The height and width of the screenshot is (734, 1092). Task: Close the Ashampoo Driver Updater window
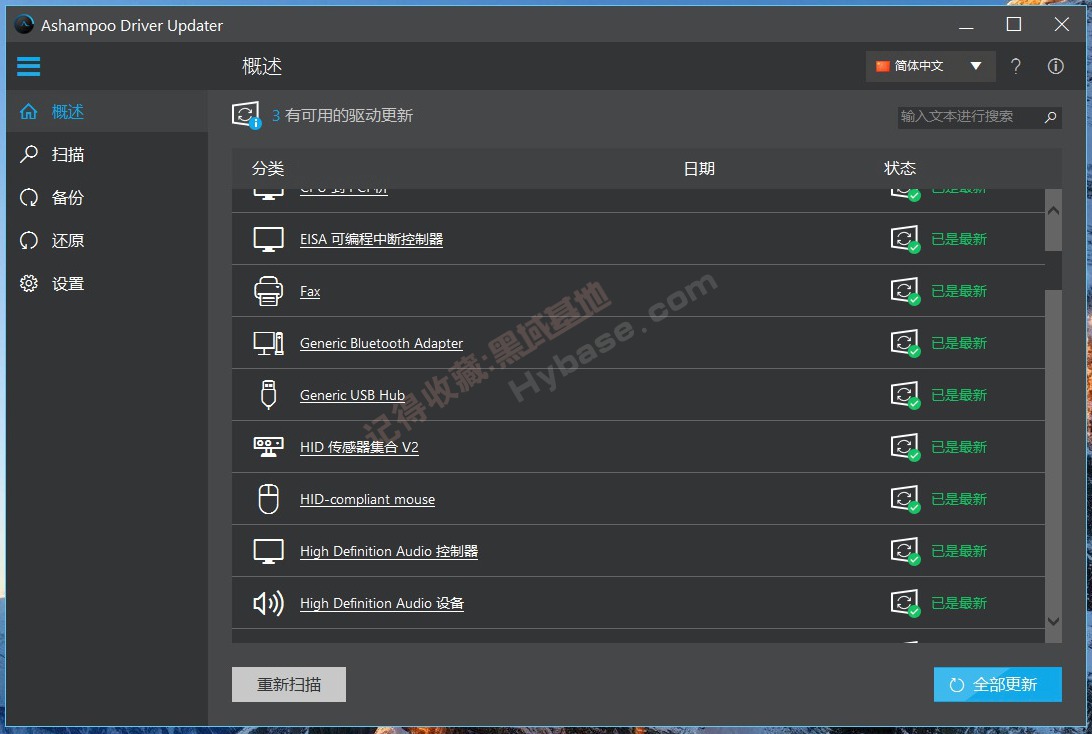(1061, 25)
